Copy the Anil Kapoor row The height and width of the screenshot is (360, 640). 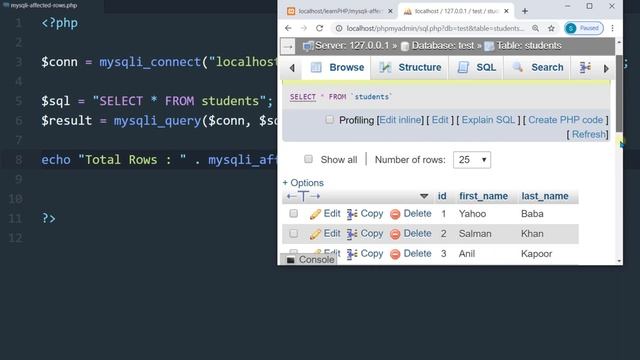point(365,254)
